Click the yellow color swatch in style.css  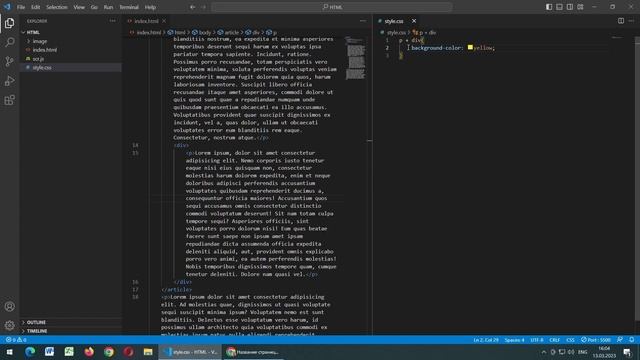click(470, 48)
